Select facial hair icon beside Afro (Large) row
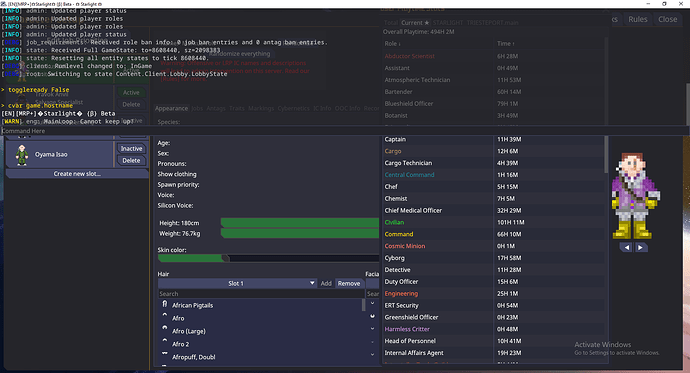The image size is (690, 373). pos(372,329)
